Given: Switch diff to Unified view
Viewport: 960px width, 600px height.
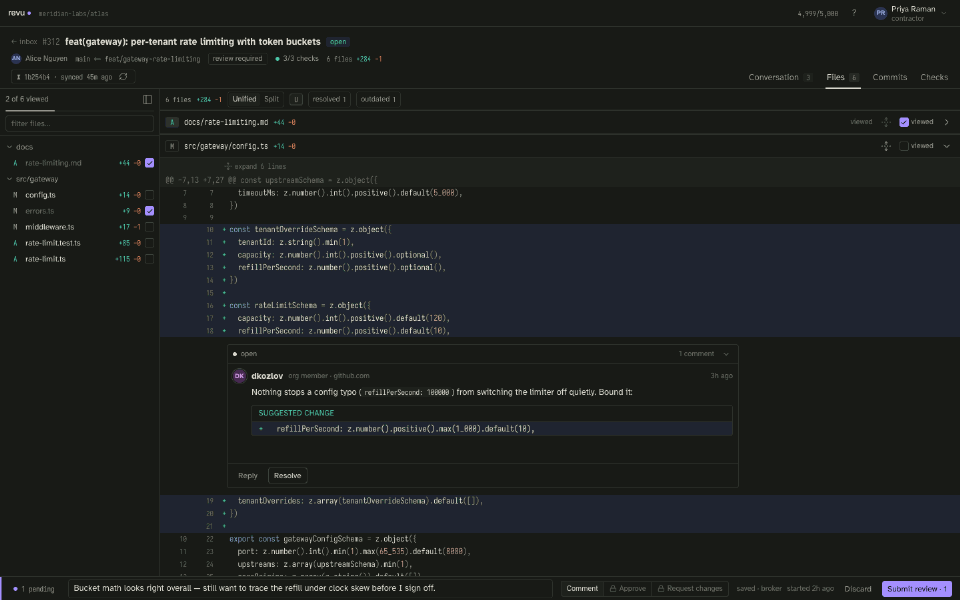Looking at the screenshot, I should (x=244, y=99).
